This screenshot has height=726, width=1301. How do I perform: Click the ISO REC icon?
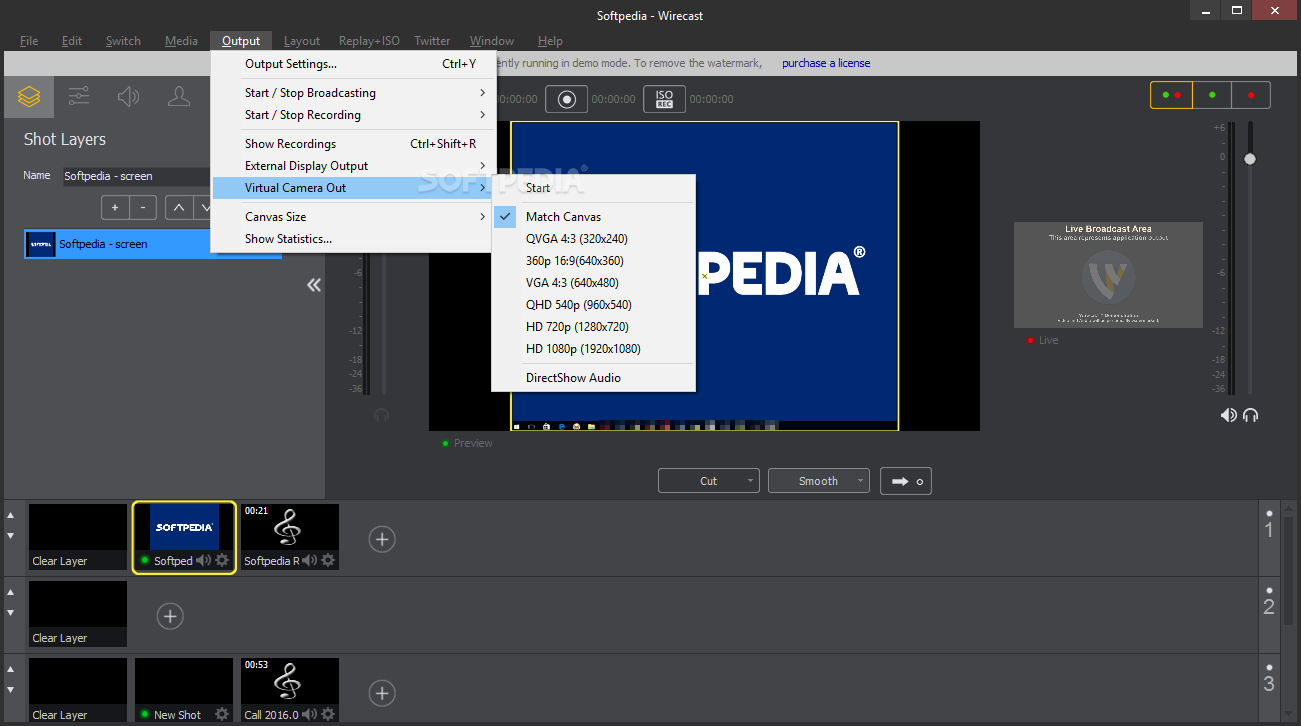pos(664,99)
